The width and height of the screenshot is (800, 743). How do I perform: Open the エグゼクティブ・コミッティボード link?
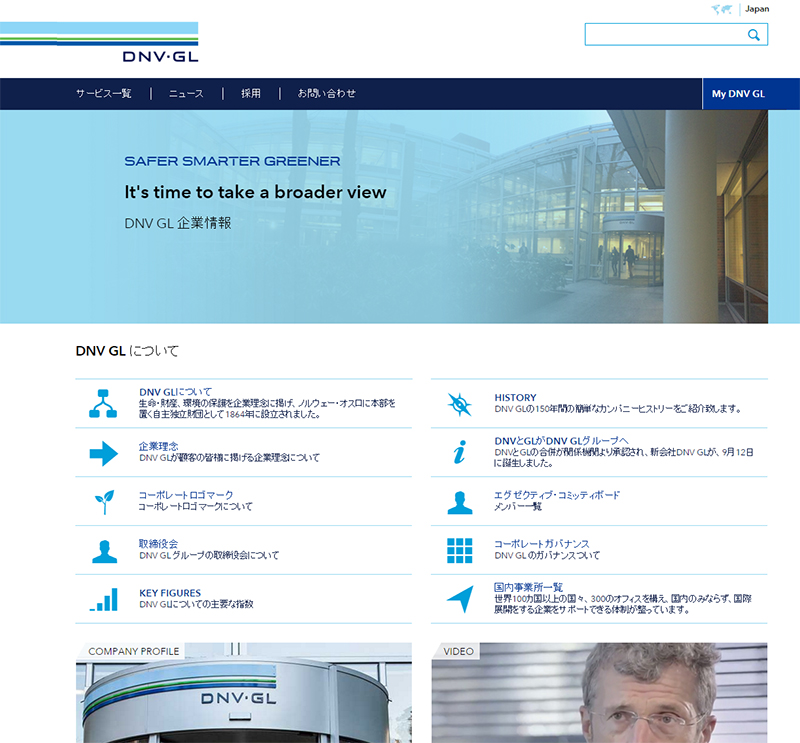pos(557,495)
